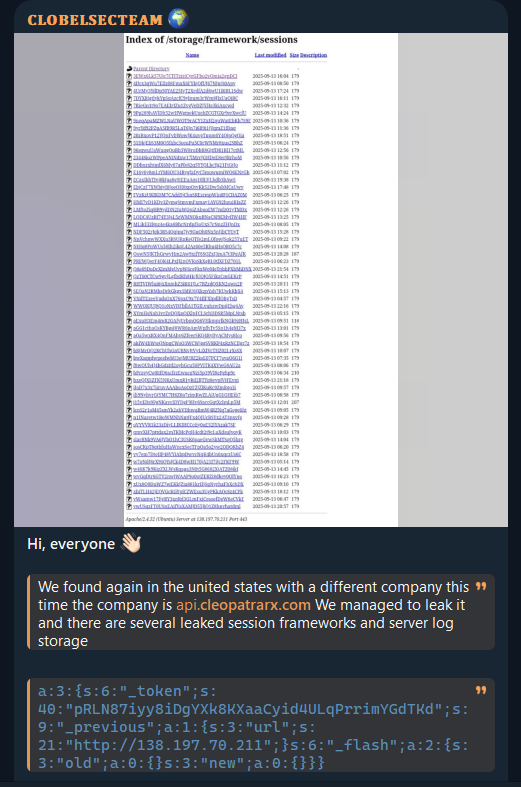Sort listing by Last modified column header
The height and width of the screenshot is (787, 521).
pos(270,55)
